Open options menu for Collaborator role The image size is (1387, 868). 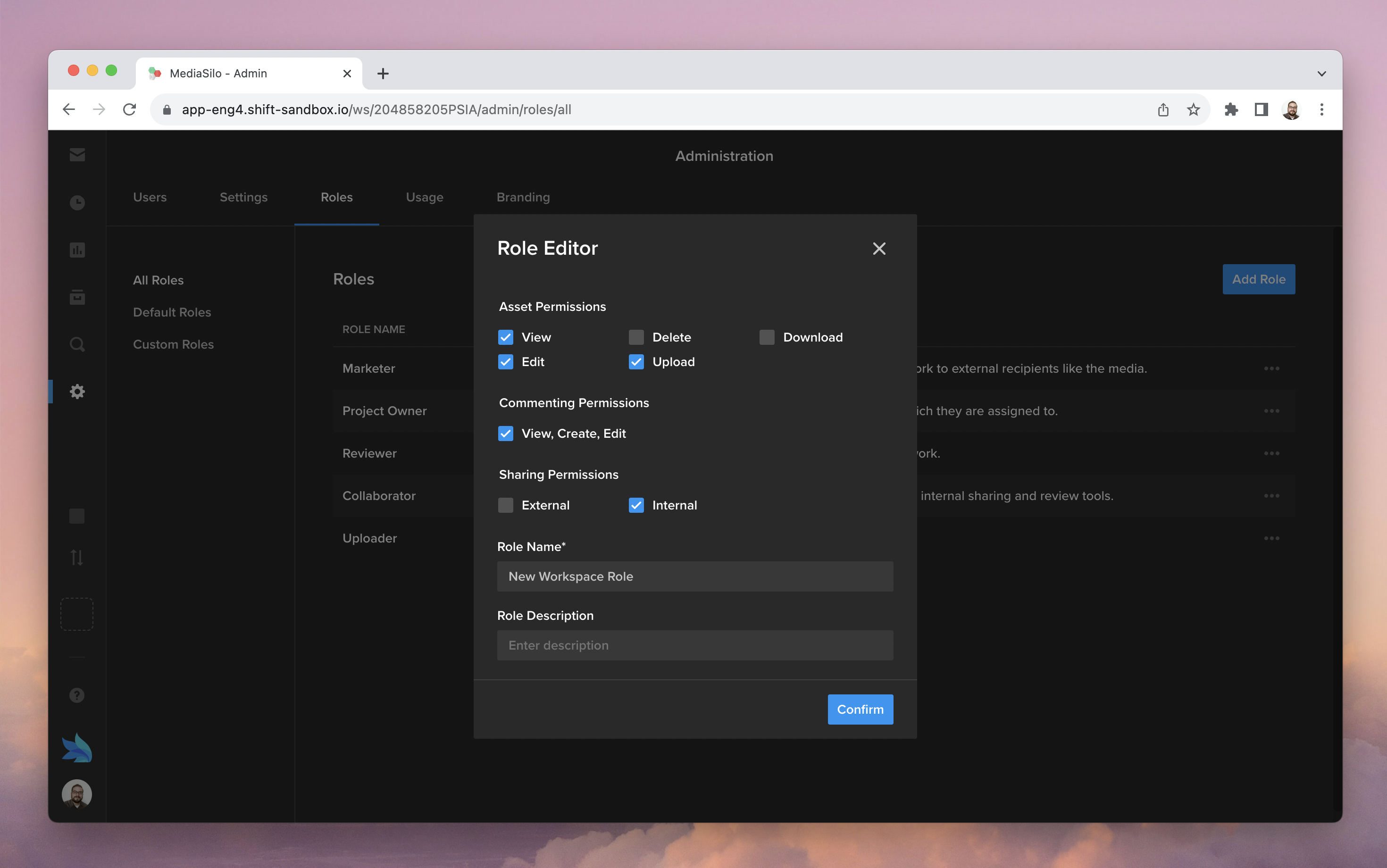(1271, 496)
